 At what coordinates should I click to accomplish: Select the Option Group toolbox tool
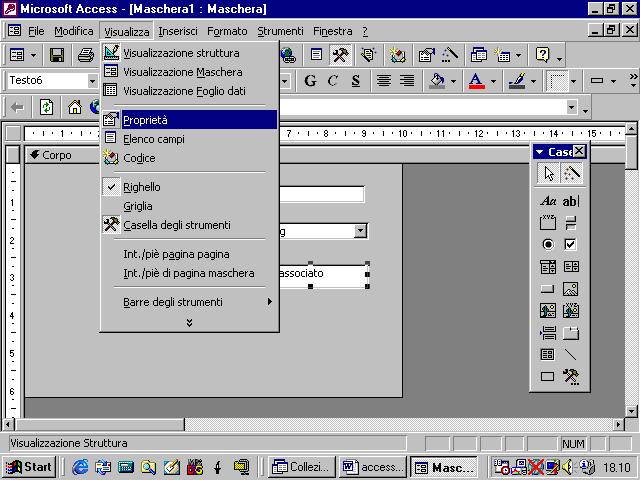(x=548, y=223)
